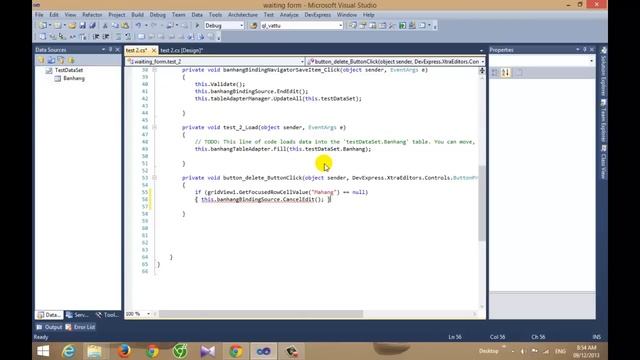Viewport: 640px width, 360px height.
Task: Click the Cut scissors toolbar icon
Action: (x=105, y=26)
